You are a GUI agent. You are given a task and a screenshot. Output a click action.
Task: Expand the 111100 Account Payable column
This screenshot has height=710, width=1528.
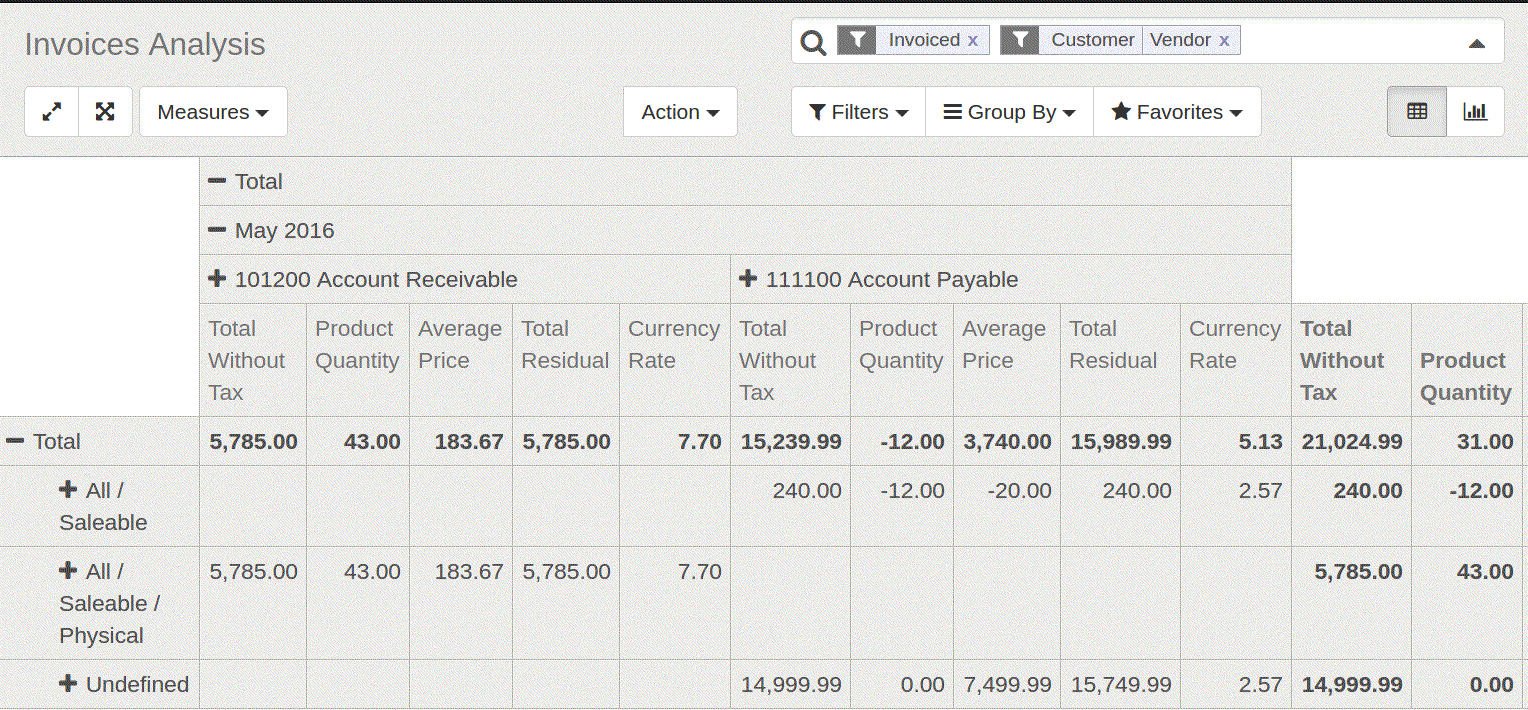(x=878, y=279)
